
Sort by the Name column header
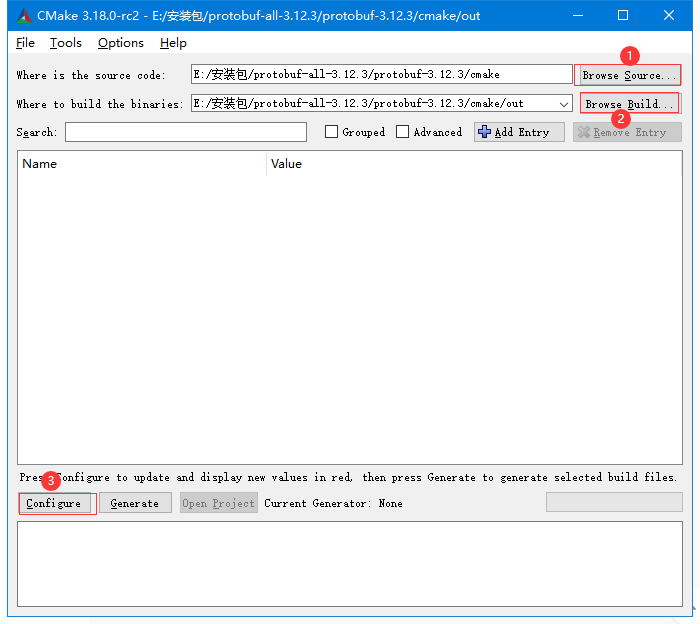pos(141,164)
